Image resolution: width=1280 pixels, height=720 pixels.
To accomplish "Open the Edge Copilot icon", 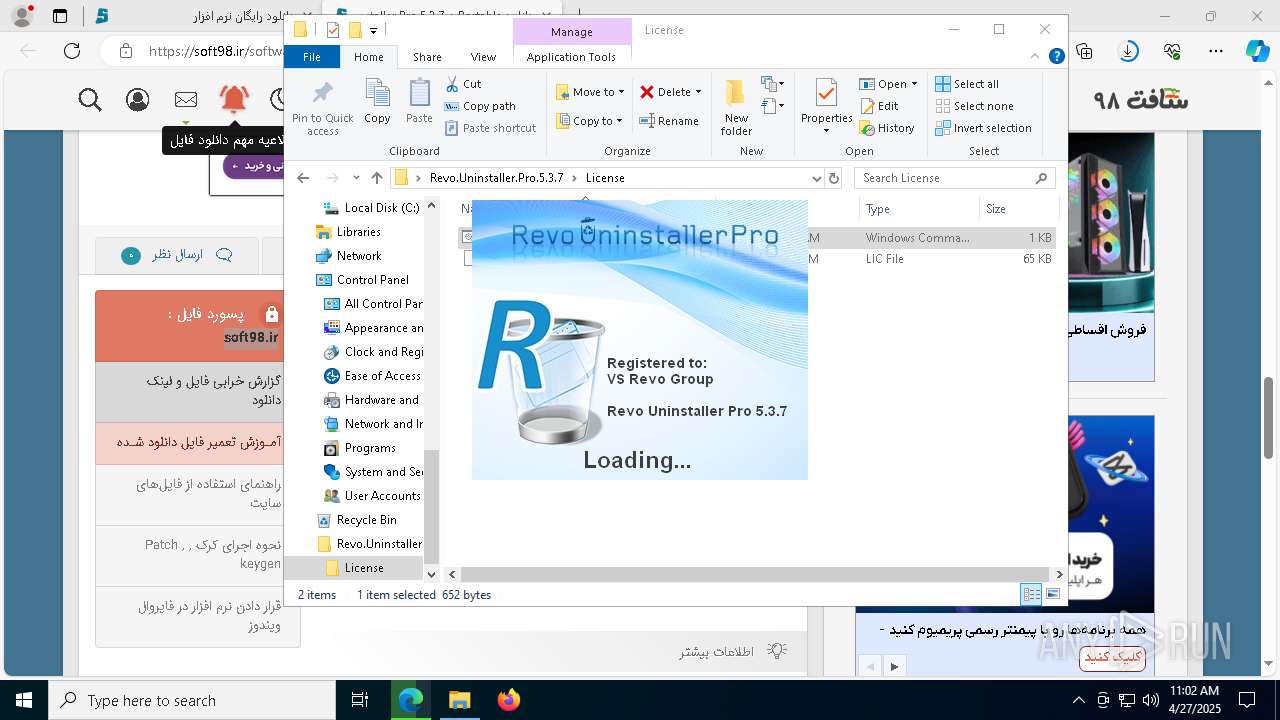I will pyautogui.click(x=1257, y=51).
